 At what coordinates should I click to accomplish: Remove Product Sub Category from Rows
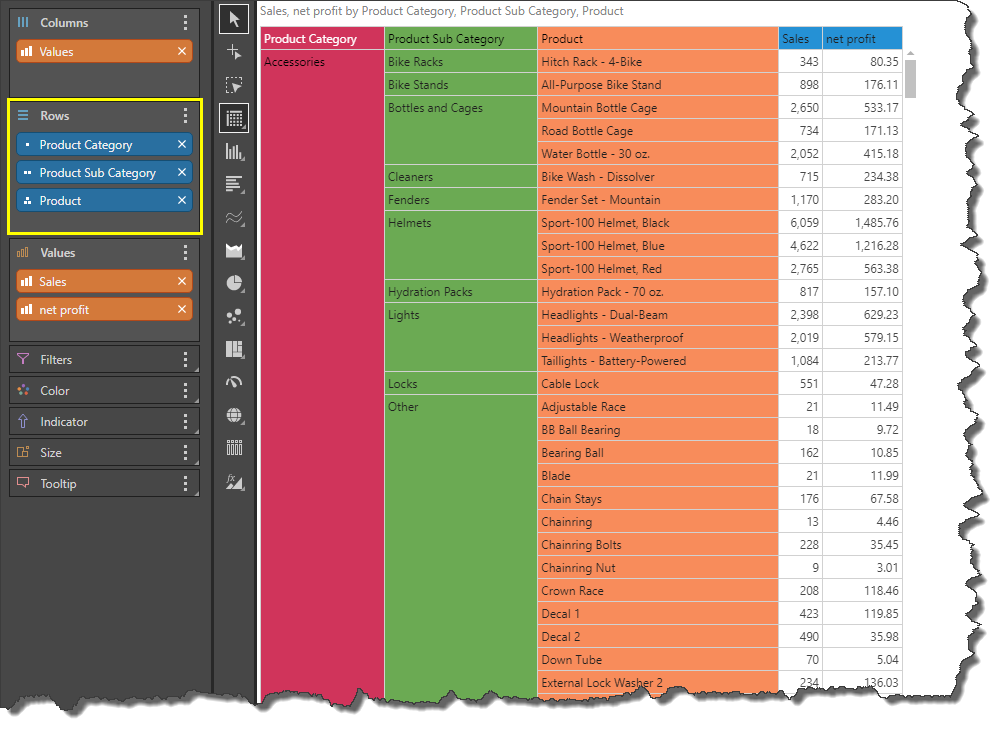pyautogui.click(x=182, y=173)
